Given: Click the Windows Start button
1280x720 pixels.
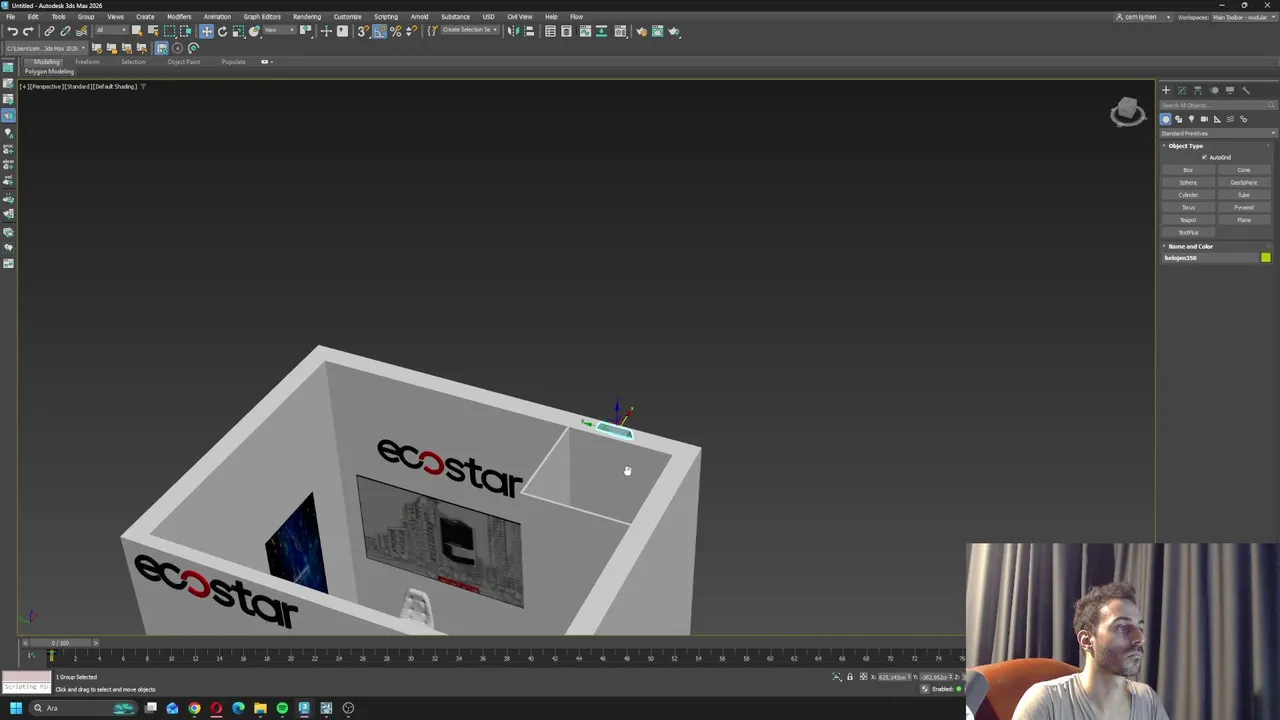Looking at the screenshot, I should (15, 708).
